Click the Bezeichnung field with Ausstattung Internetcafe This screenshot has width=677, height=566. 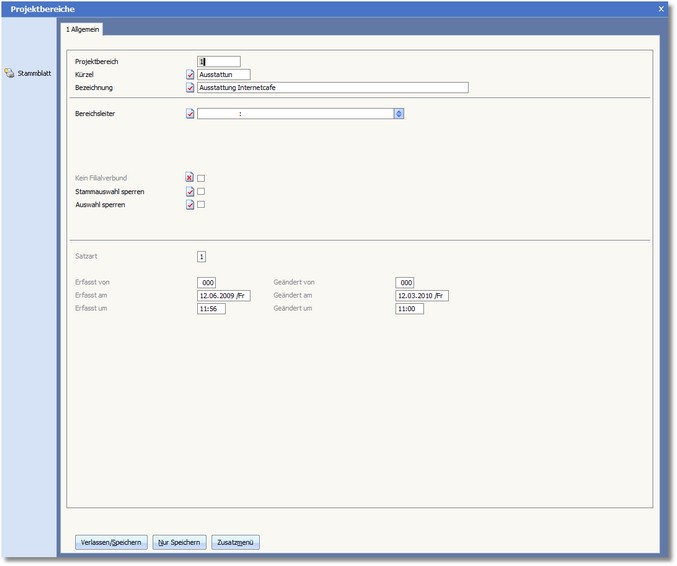coord(332,87)
